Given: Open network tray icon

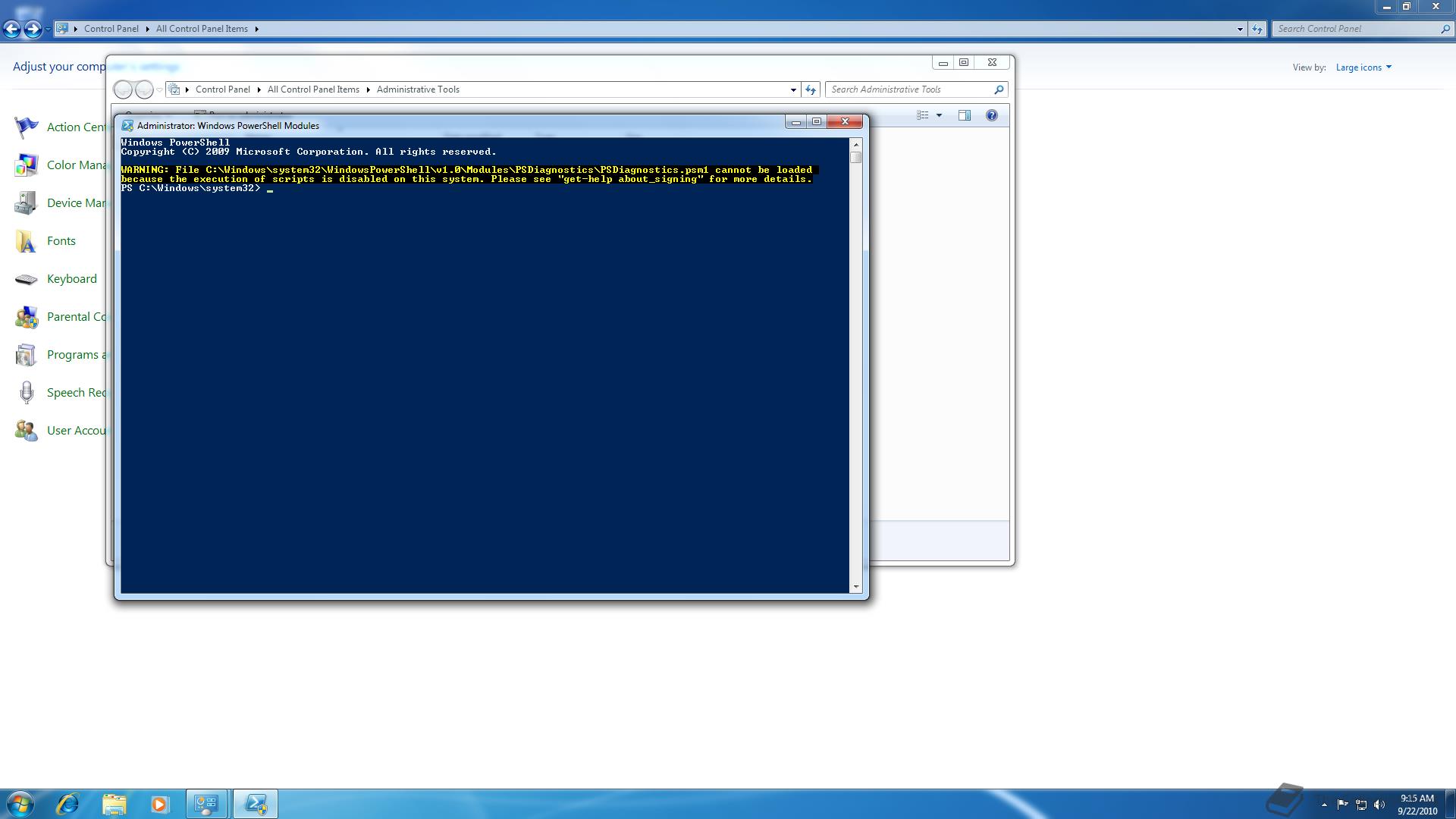Looking at the screenshot, I should click(1361, 805).
